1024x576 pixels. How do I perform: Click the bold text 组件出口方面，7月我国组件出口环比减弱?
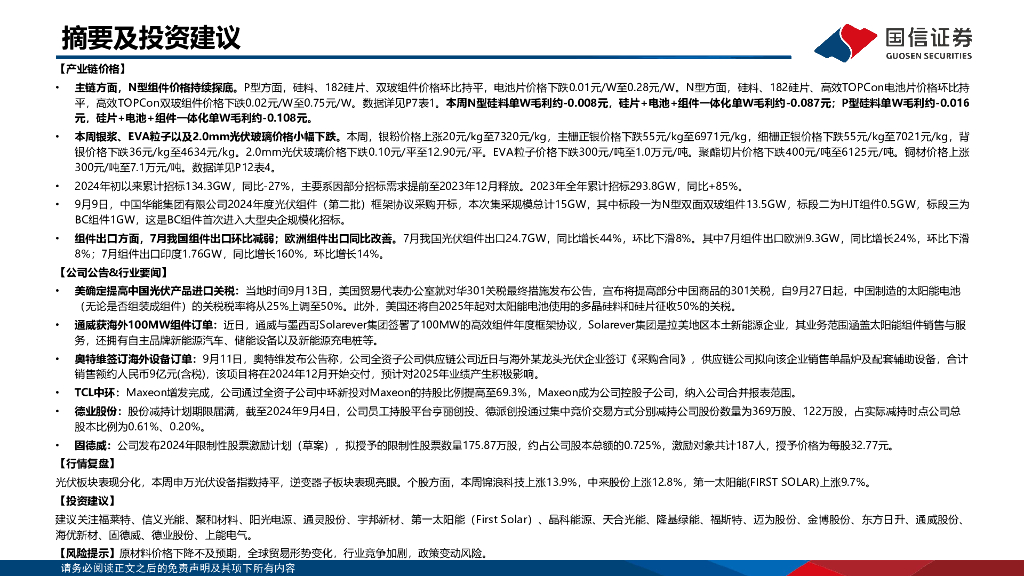pyautogui.click(x=176, y=238)
